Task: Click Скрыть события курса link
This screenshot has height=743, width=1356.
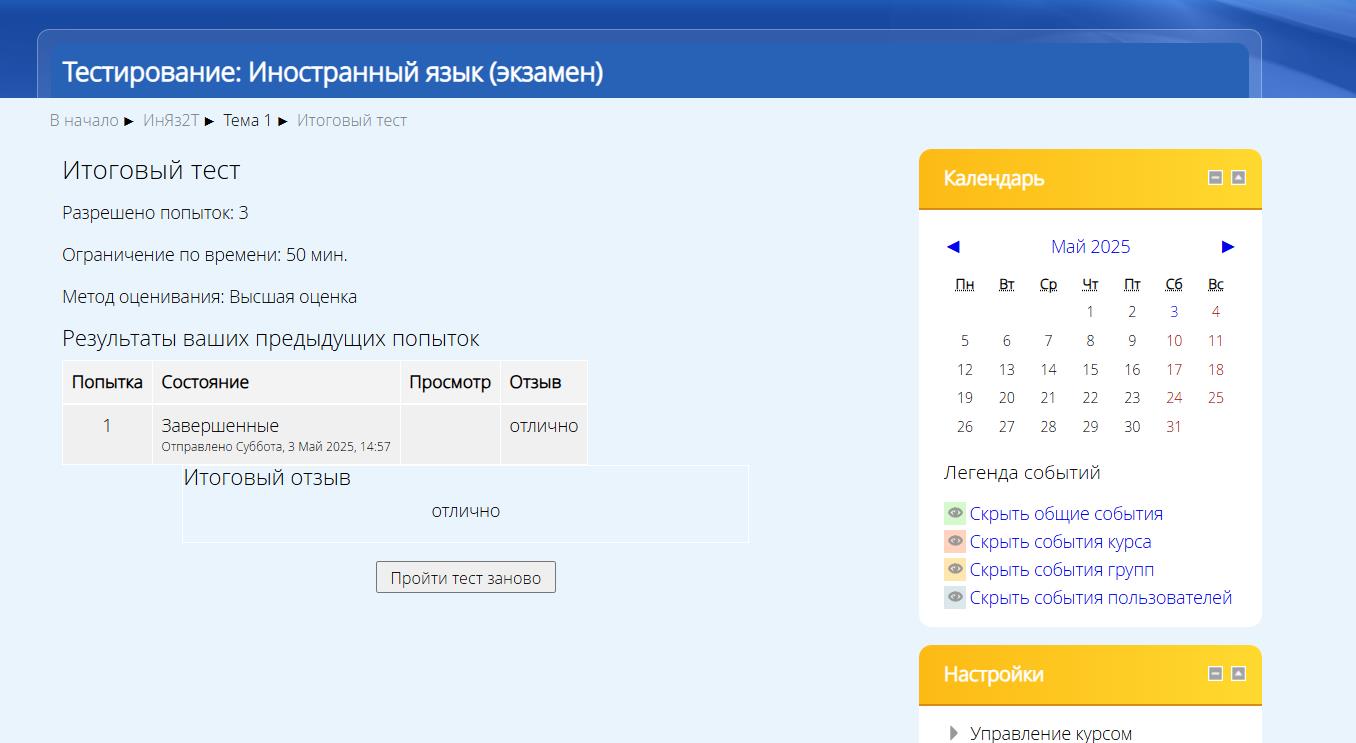Action: coord(1060,542)
